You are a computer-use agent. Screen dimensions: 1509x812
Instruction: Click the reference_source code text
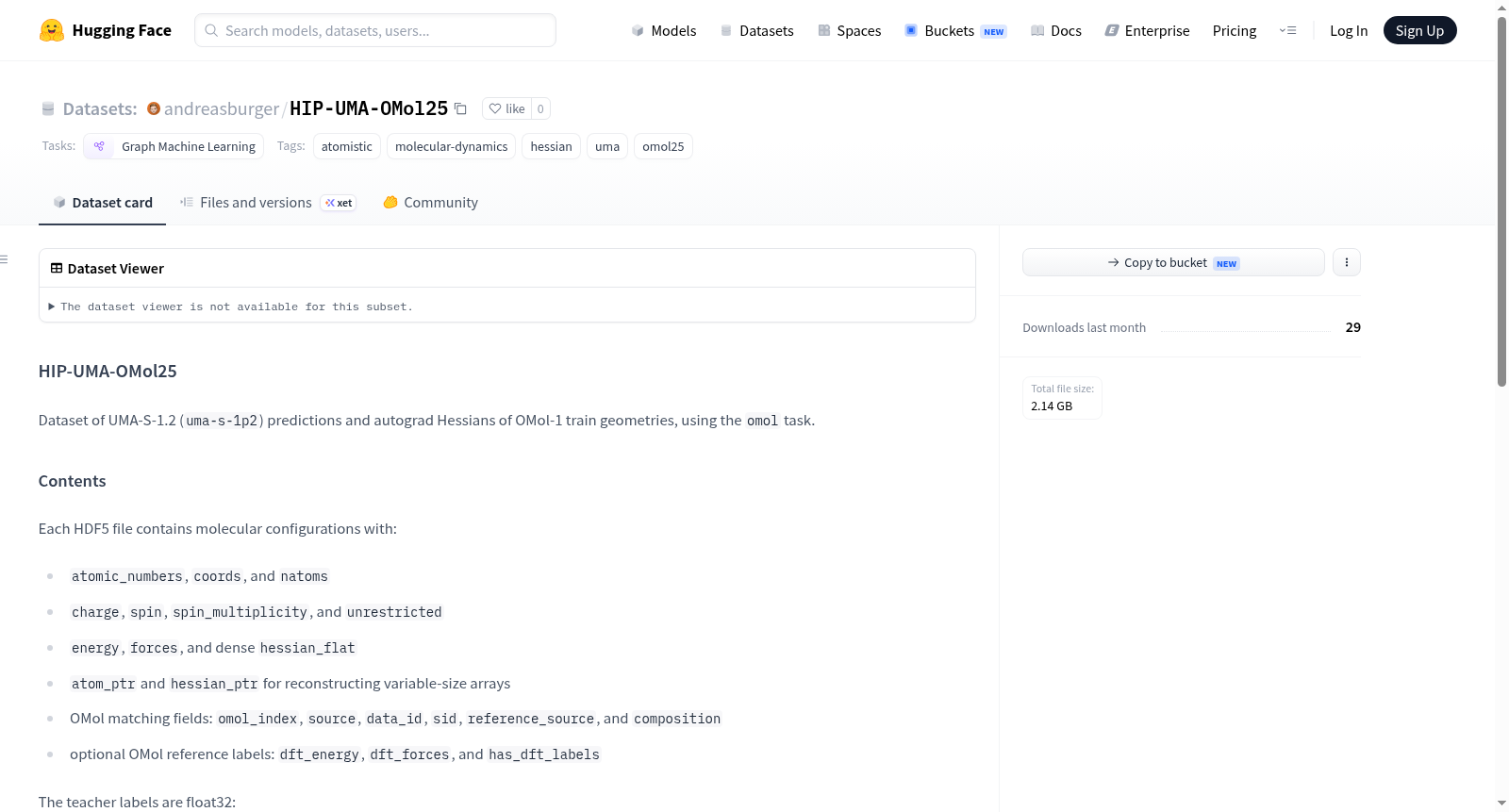[x=531, y=719]
